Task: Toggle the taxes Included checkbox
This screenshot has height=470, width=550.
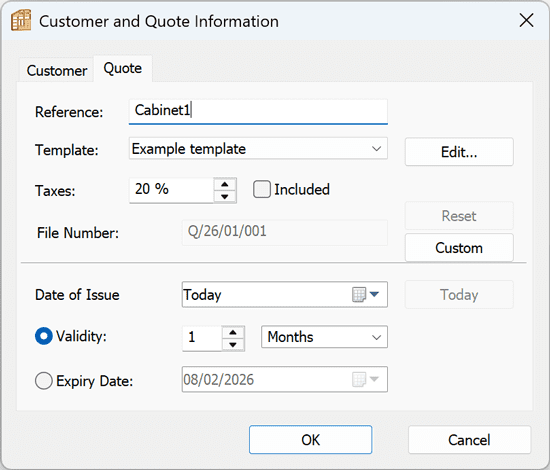Action: click(262, 189)
